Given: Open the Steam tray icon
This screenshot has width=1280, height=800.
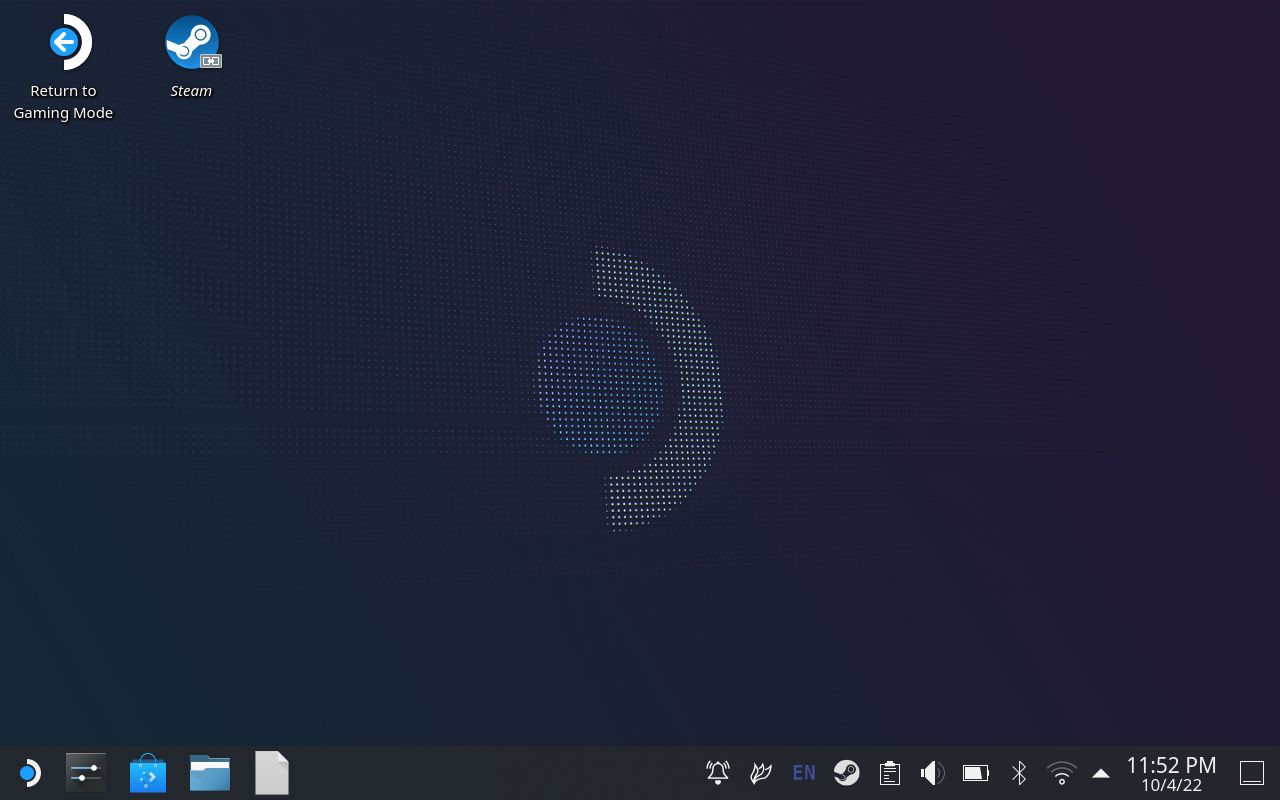Looking at the screenshot, I should [x=847, y=772].
